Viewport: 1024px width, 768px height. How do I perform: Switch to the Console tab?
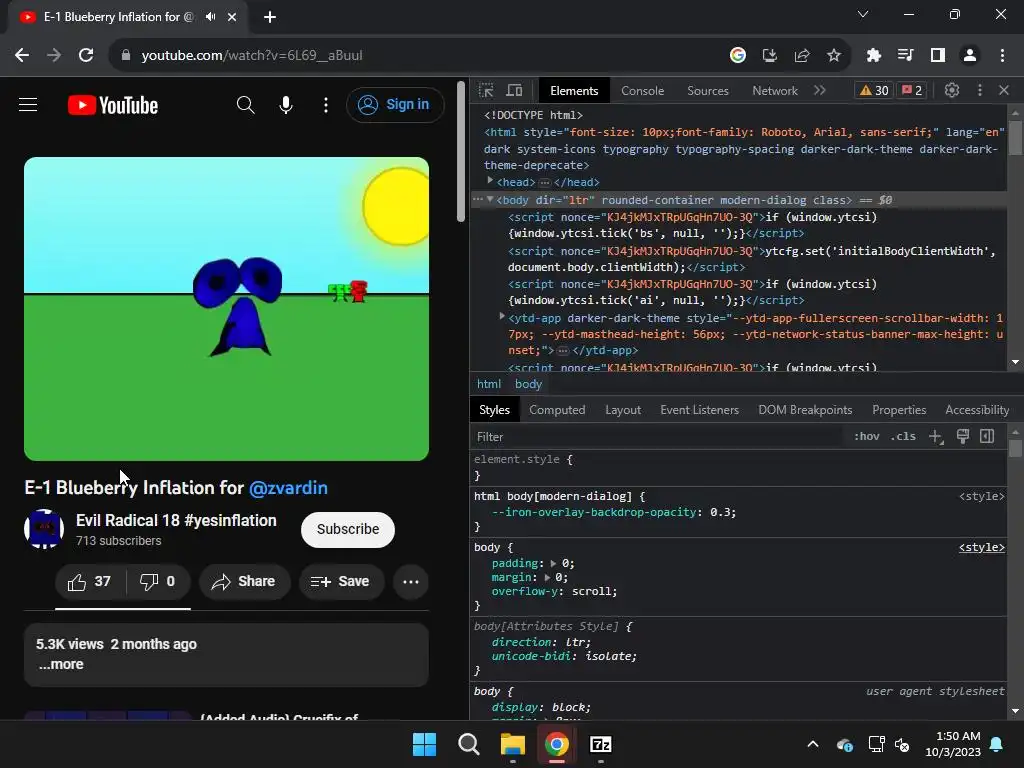(643, 91)
